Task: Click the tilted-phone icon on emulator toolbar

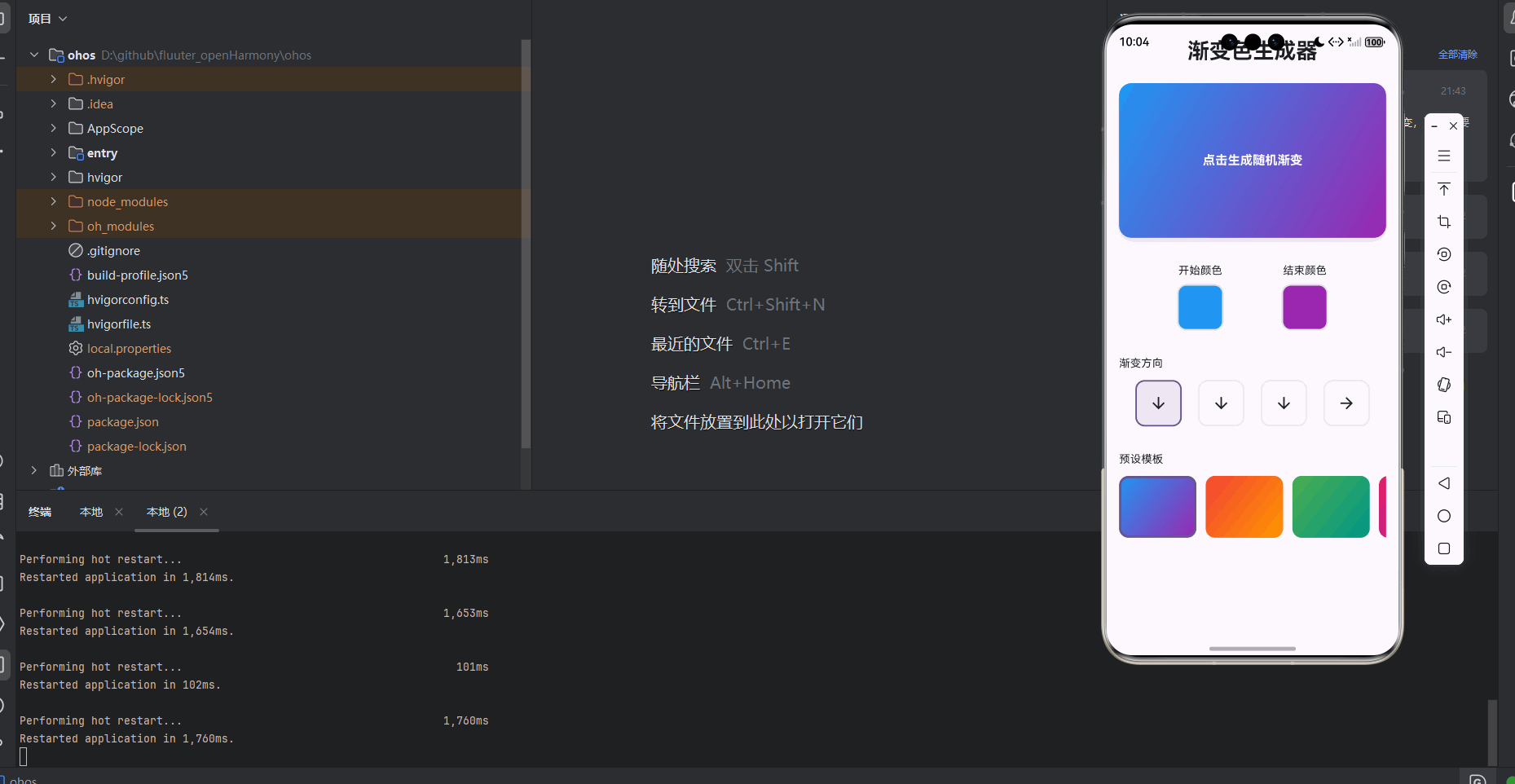Action: (x=1444, y=385)
